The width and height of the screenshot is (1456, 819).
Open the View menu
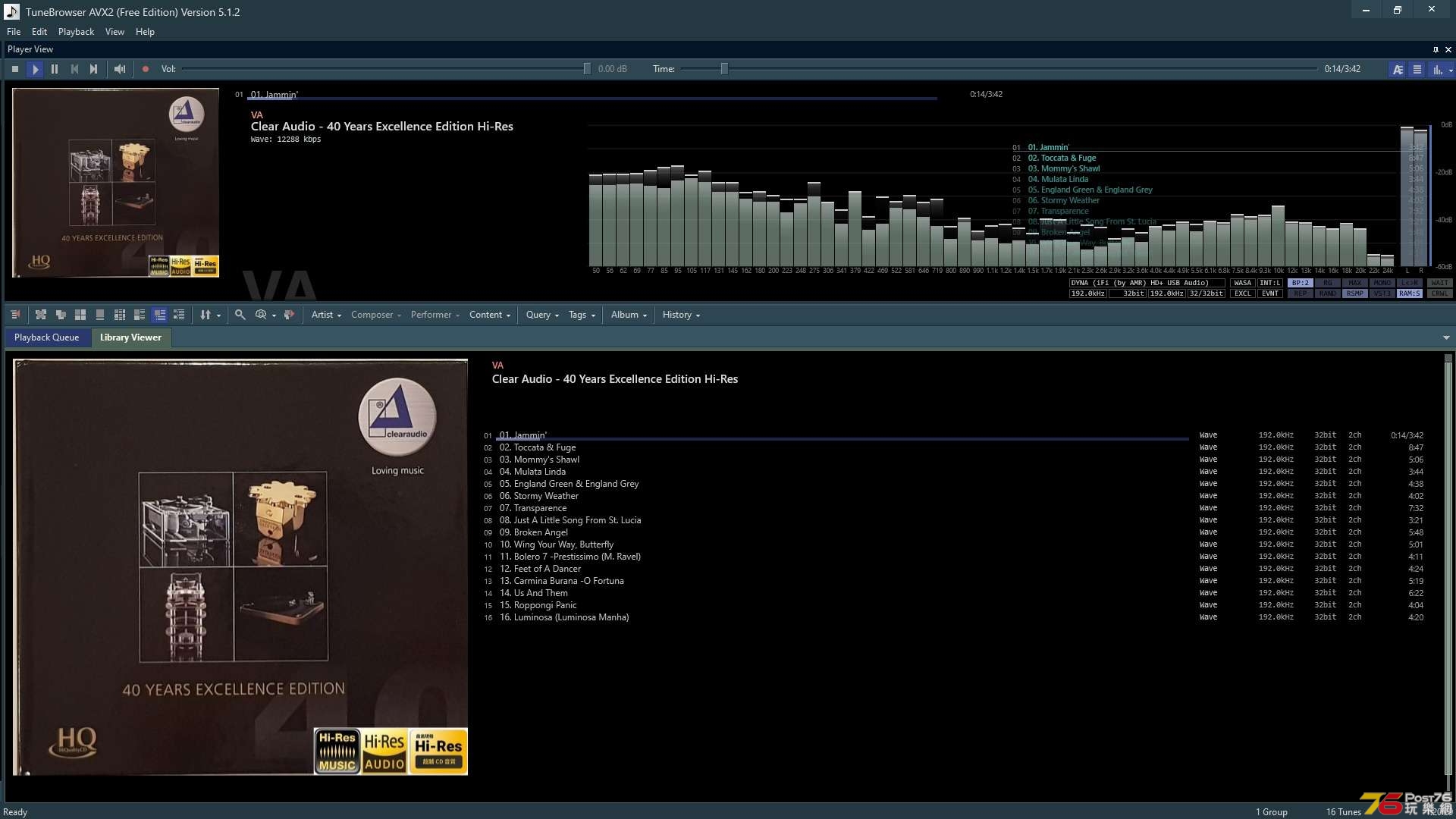pyautogui.click(x=115, y=32)
